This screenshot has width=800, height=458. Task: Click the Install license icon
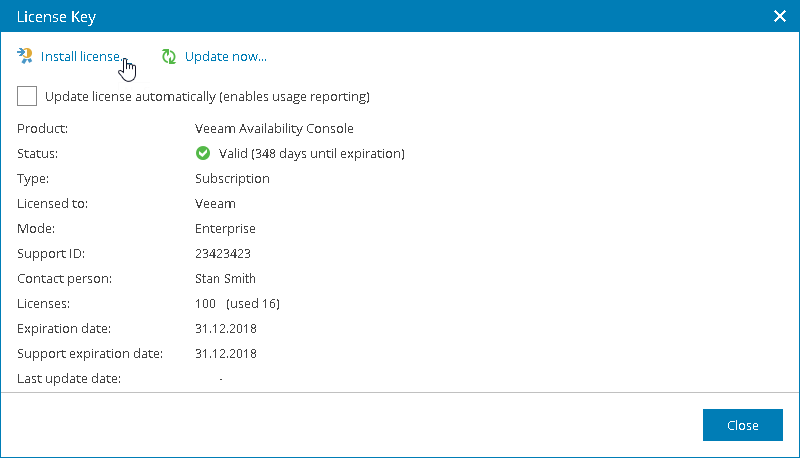[25, 56]
